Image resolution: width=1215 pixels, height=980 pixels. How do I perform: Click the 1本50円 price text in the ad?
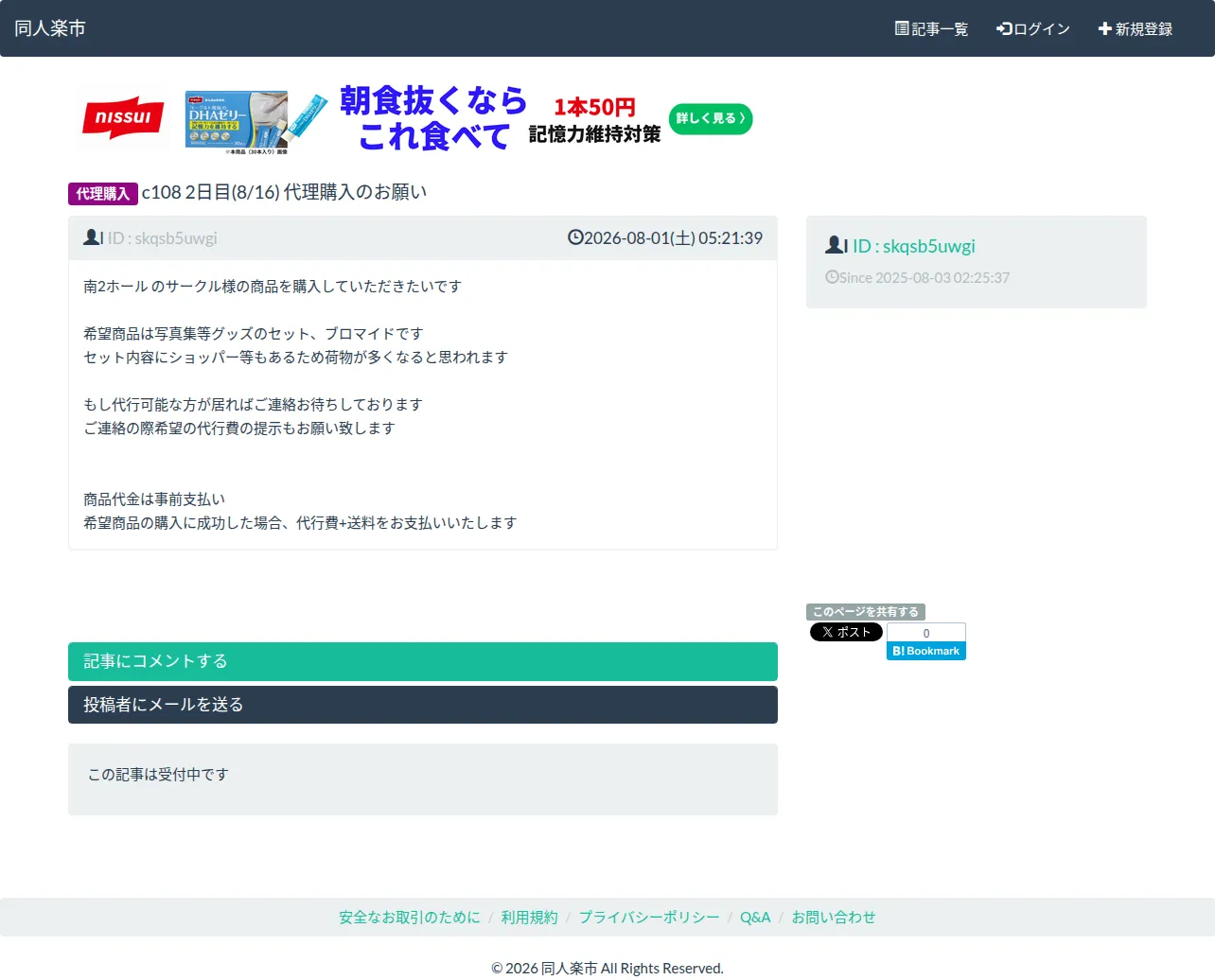click(x=594, y=107)
